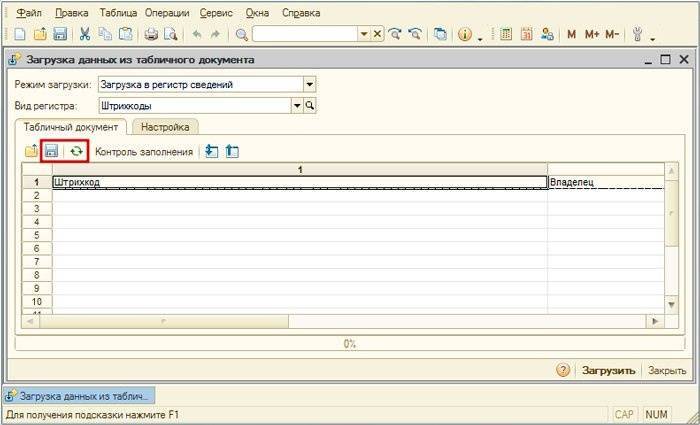This screenshot has width=700, height=425.
Task: Click the horizontal scrollbar thumb
Action: pos(164,321)
